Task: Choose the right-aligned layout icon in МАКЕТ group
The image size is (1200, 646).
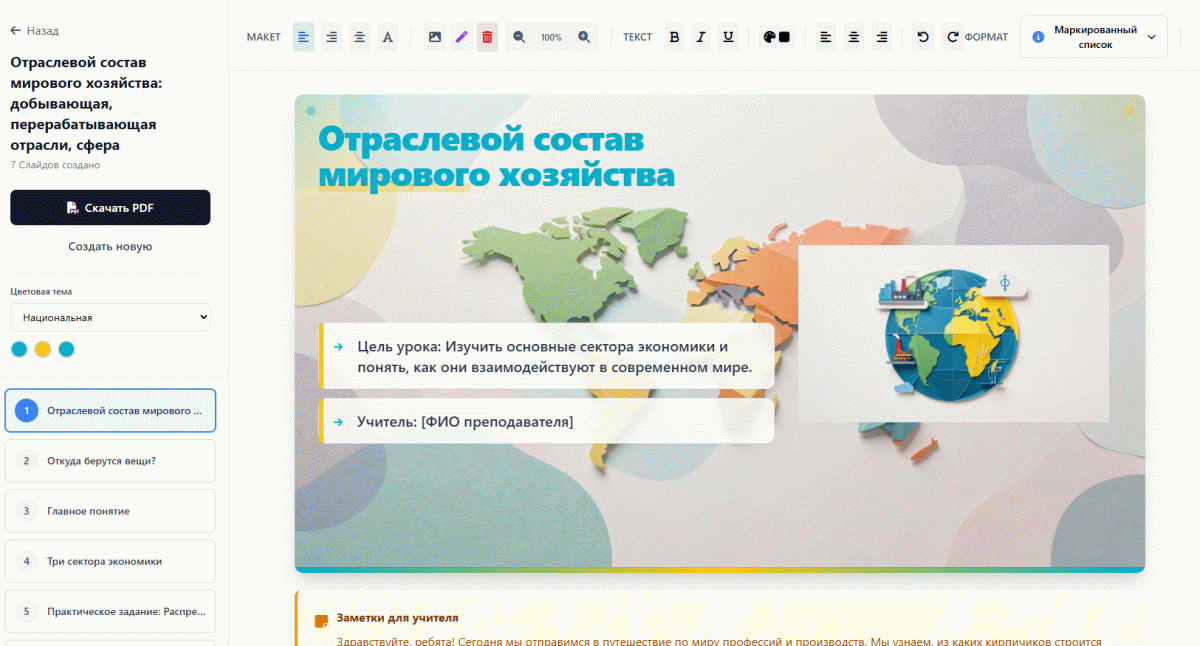Action: pyautogui.click(x=331, y=37)
